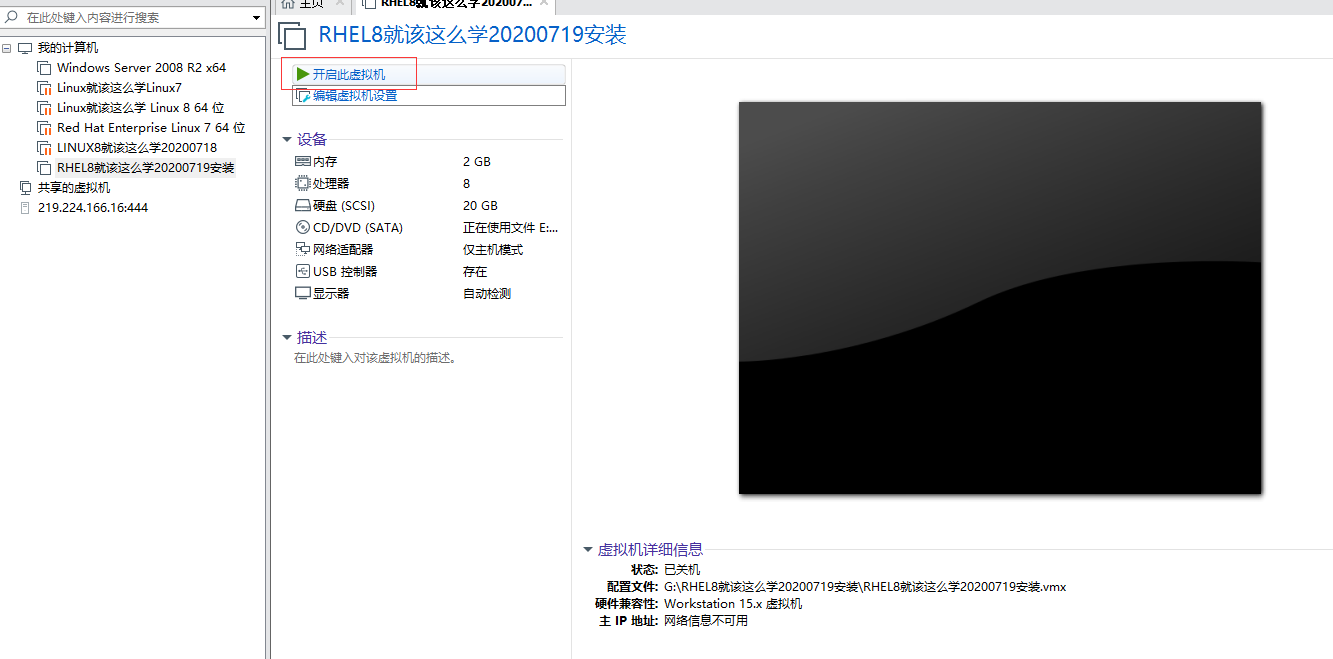Click the CD/DVD (SATA) disc icon
This screenshot has height=659, width=1333.
pos(303,227)
